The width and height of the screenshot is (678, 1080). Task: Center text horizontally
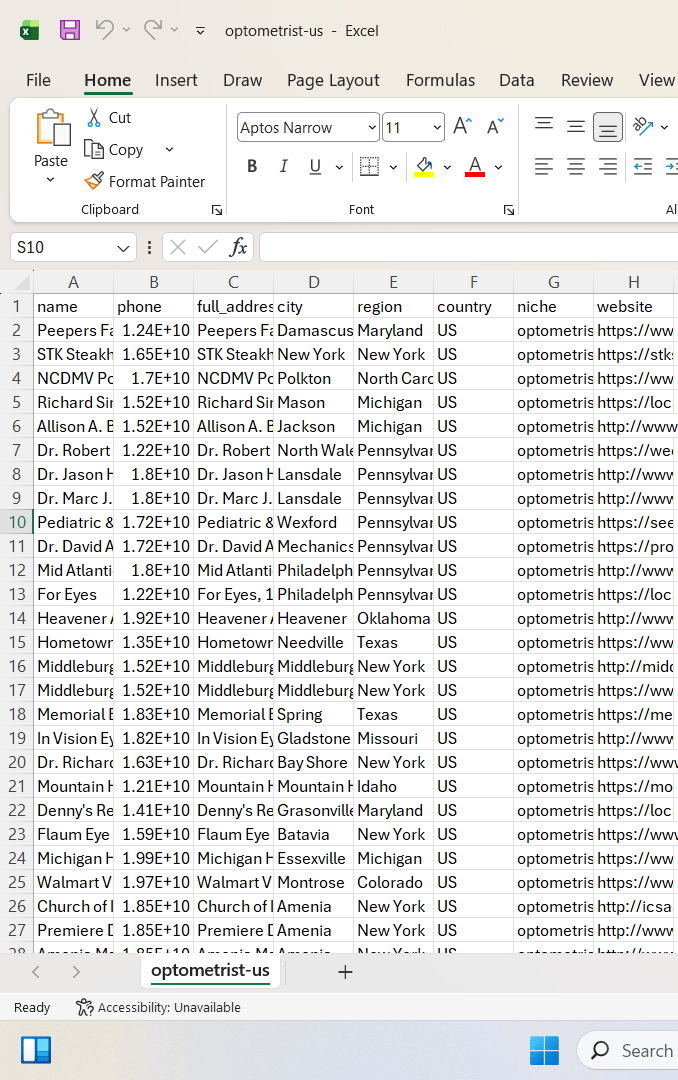pyautogui.click(x=575, y=166)
